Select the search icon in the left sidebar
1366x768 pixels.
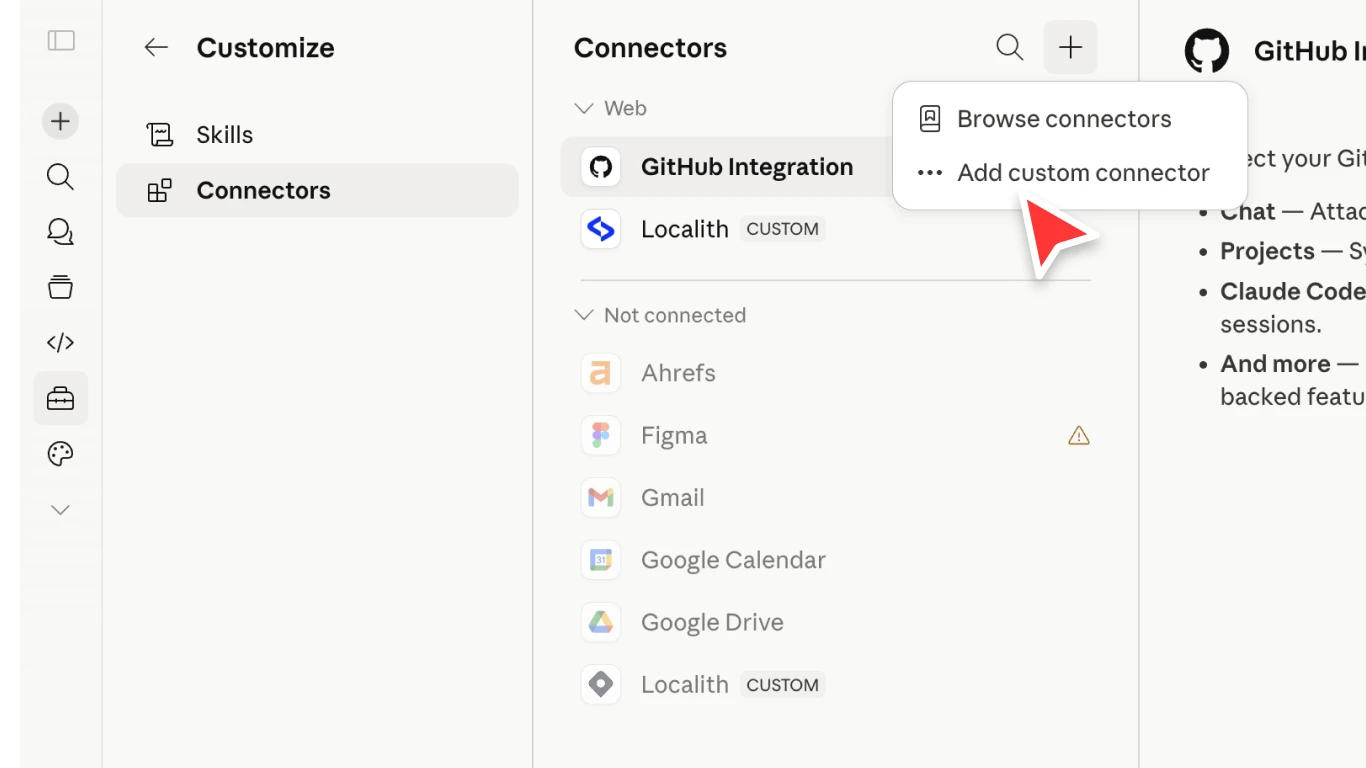[60, 177]
